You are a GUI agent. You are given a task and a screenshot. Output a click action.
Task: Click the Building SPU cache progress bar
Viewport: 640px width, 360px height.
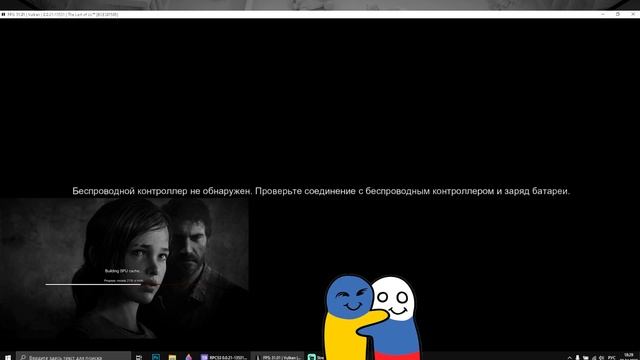click(x=93, y=284)
